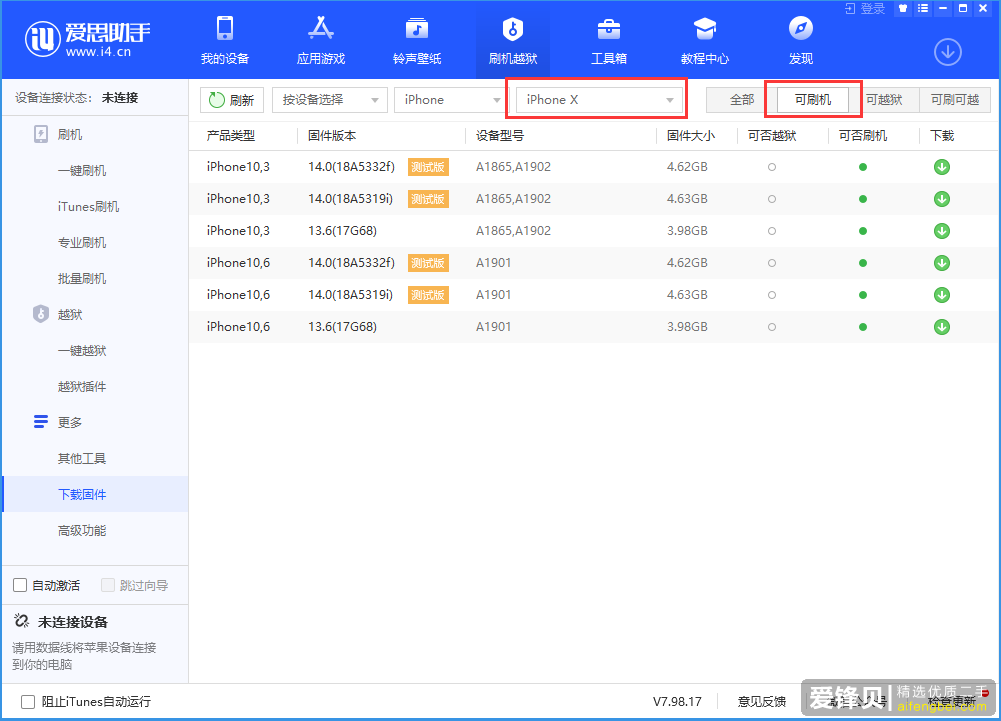The height and width of the screenshot is (721, 1001).
Task: Click the www.i4.cn website text
Action: pyautogui.click(x=98, y=52)
